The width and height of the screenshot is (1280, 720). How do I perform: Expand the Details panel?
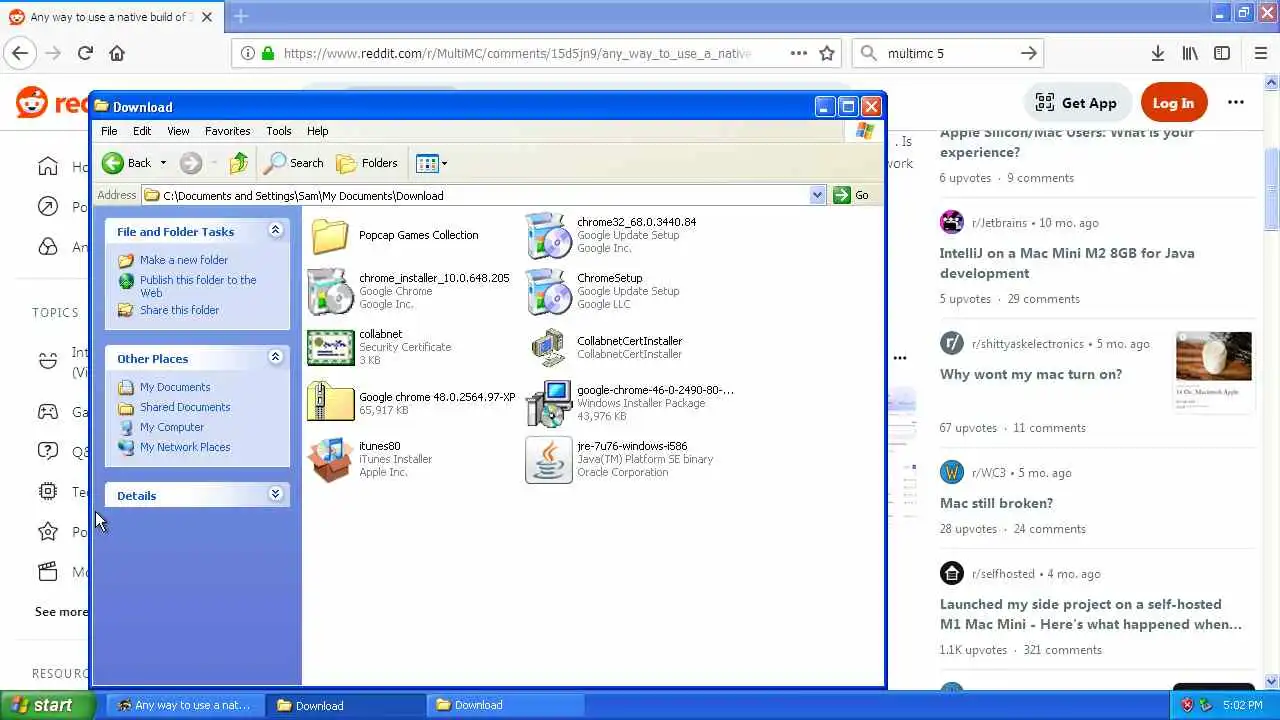coord(275,494)
